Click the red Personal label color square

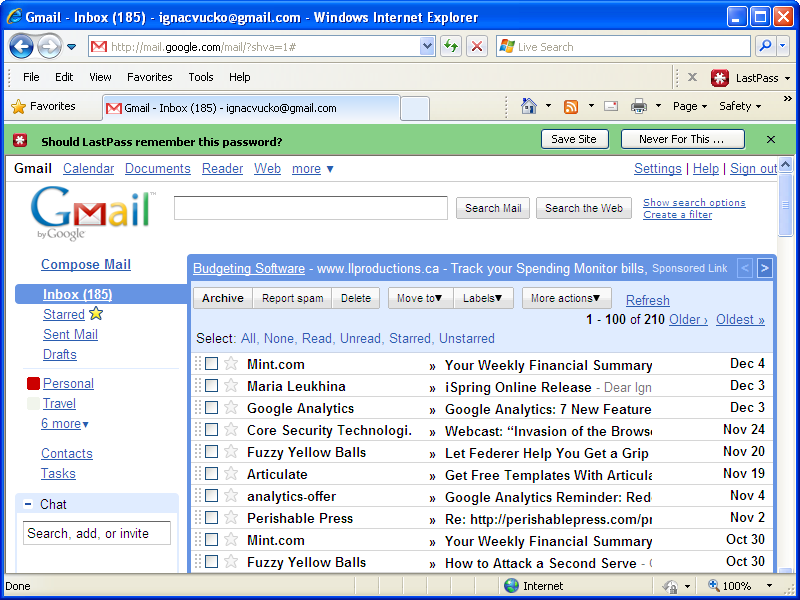pos(33,383)
